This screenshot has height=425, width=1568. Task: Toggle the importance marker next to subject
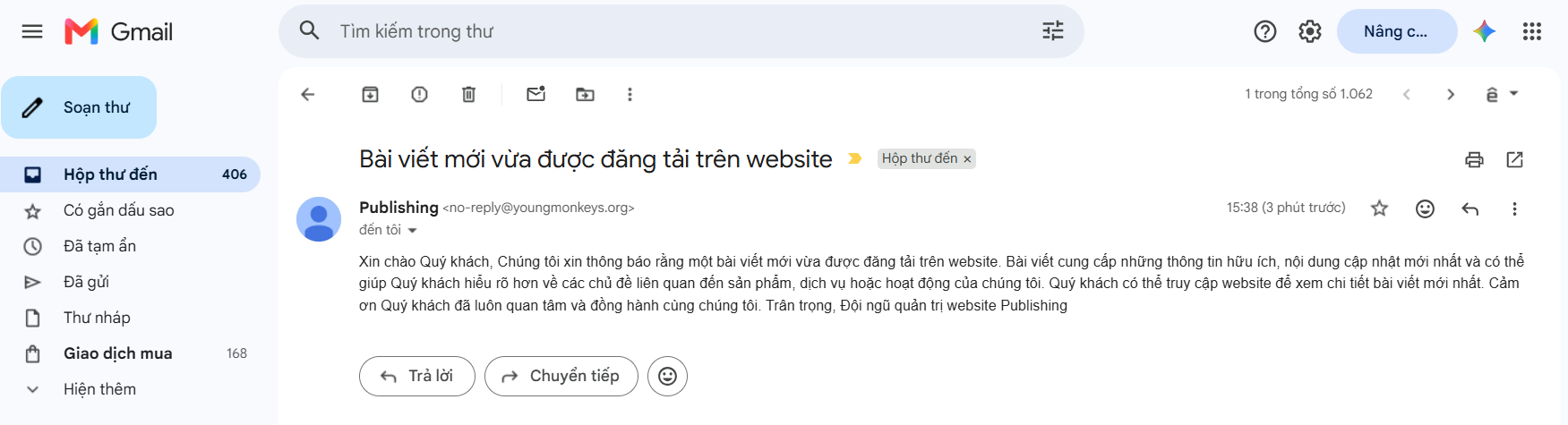[x=855, y=158]
